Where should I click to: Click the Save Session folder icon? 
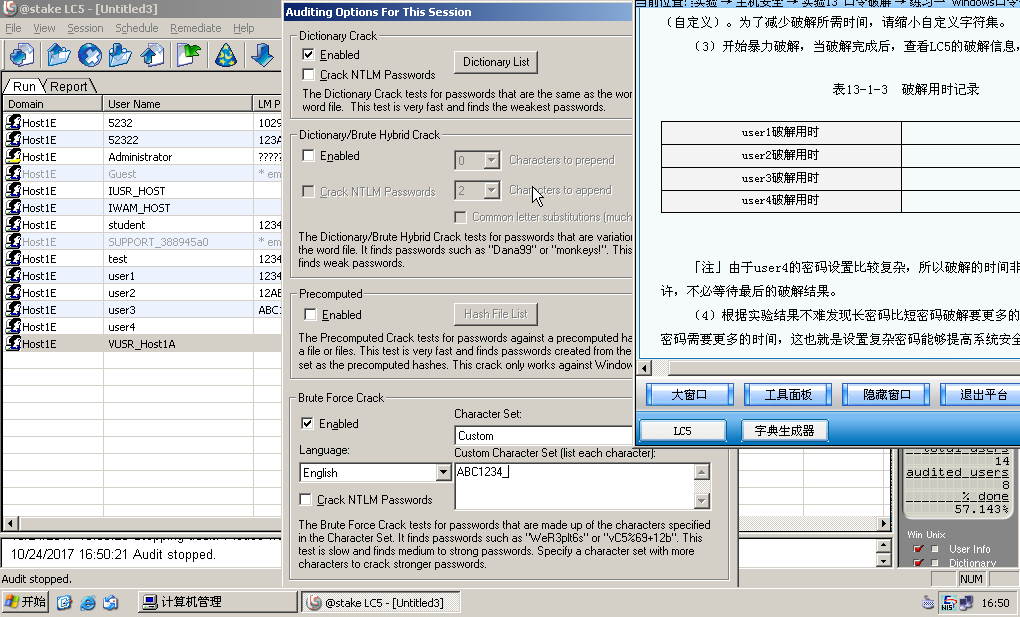tap(120, 55)
